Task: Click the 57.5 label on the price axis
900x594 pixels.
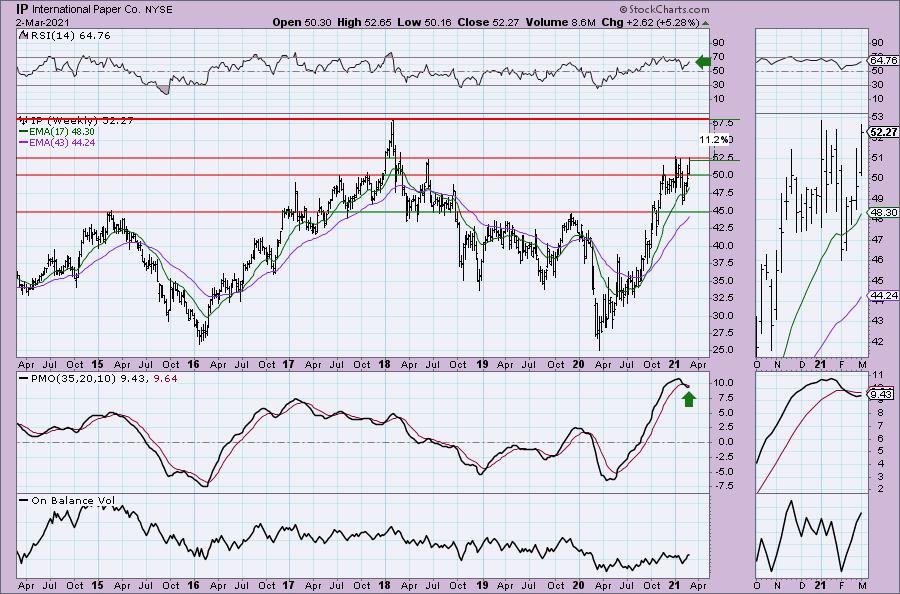Action: (722, 123)
